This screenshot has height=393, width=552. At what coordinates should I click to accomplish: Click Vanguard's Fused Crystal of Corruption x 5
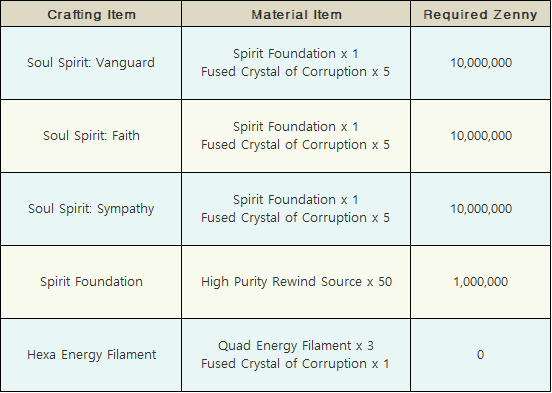click(x=296, y=72)
